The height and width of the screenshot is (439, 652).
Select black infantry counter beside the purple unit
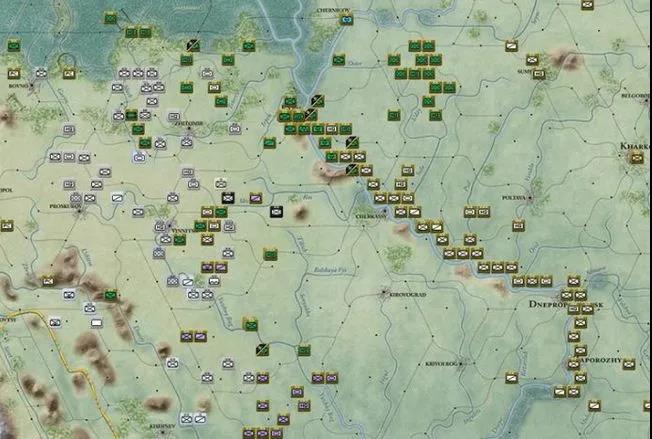click(228, 198)
